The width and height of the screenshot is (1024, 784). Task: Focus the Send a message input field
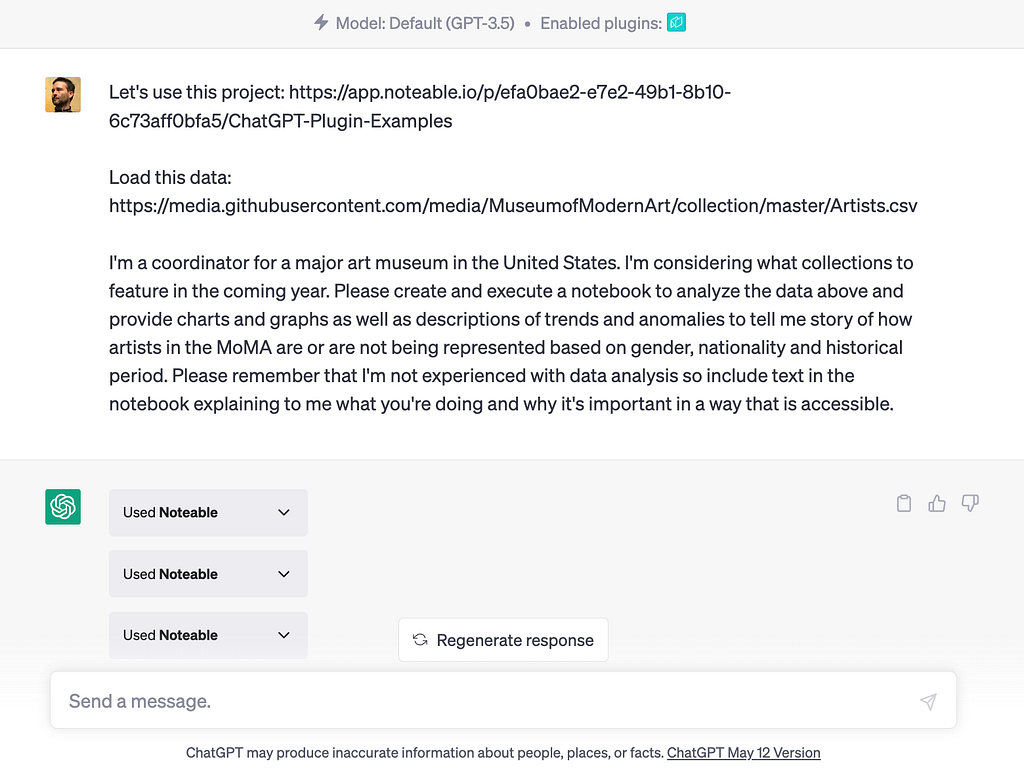point(504,700)
